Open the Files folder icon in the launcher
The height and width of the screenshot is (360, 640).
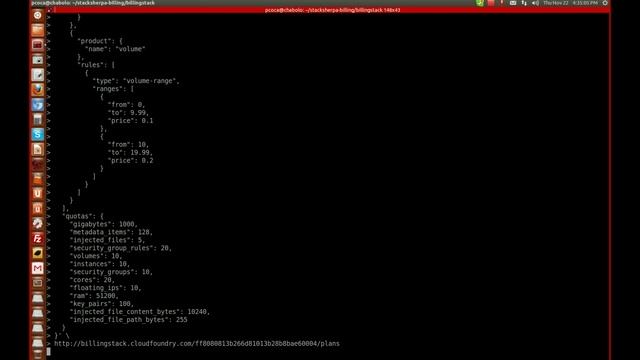38,30
